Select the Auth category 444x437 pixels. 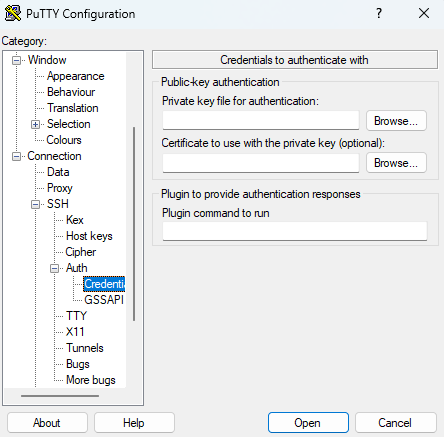coord(77,268)
